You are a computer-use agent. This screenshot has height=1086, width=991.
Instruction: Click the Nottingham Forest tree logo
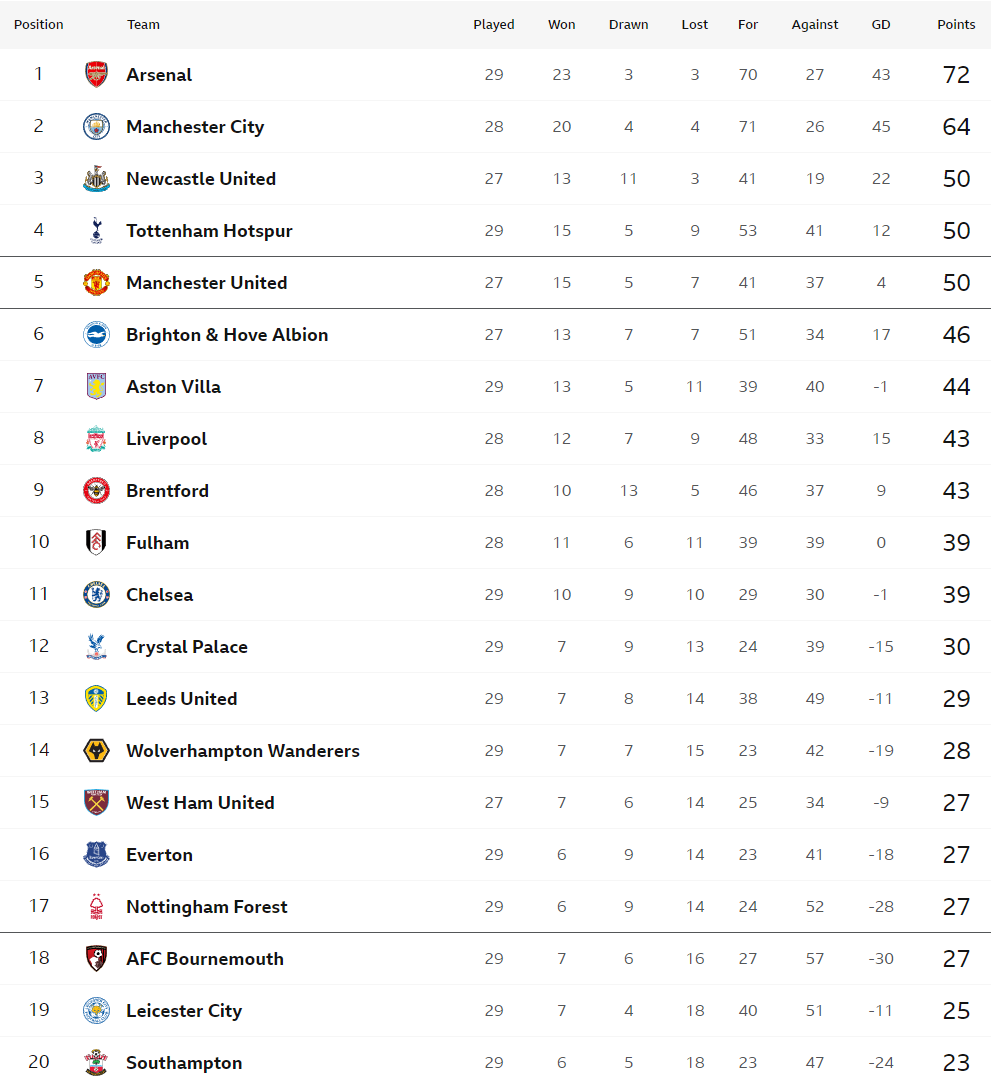(96, 907)
